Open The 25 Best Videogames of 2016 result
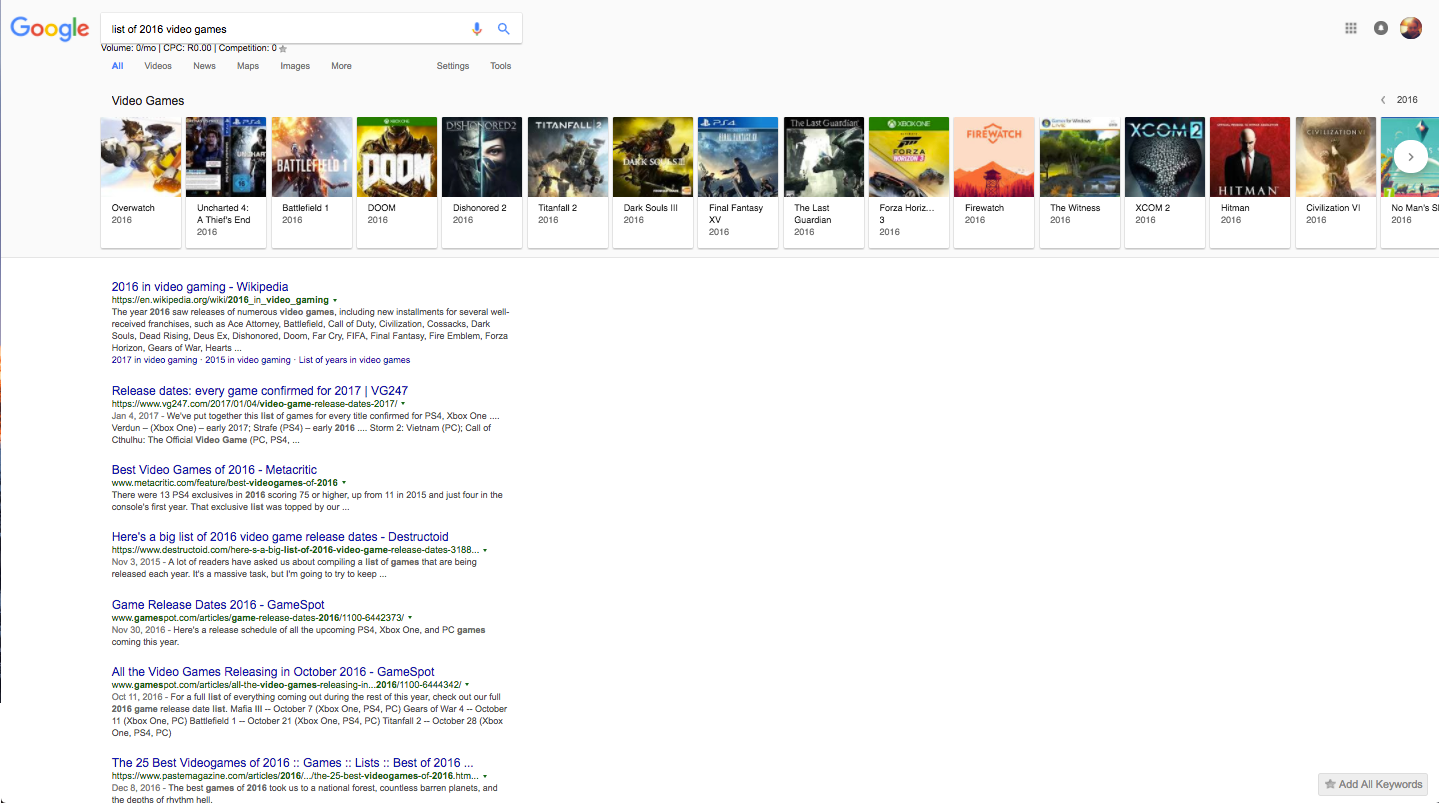The height and width of the screenshot is (803, 1439). 293,763
